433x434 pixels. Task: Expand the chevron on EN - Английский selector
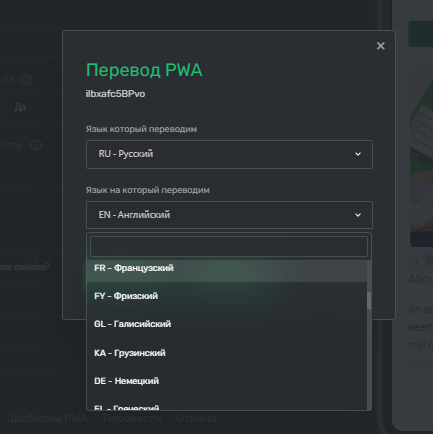click(x=358, y=215)
